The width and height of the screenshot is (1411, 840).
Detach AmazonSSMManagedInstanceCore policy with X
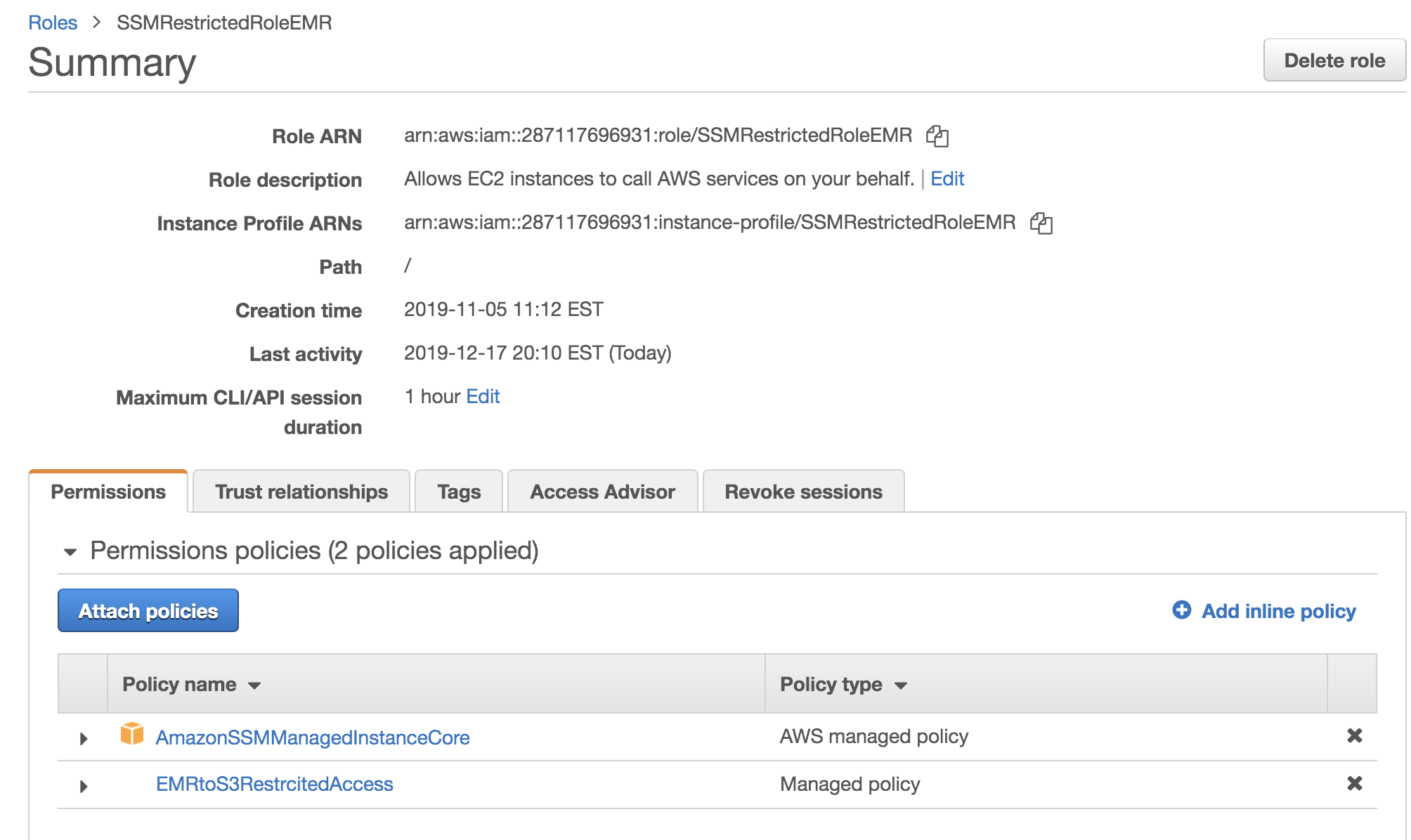pyautogui.click(x=1354, y=735)
